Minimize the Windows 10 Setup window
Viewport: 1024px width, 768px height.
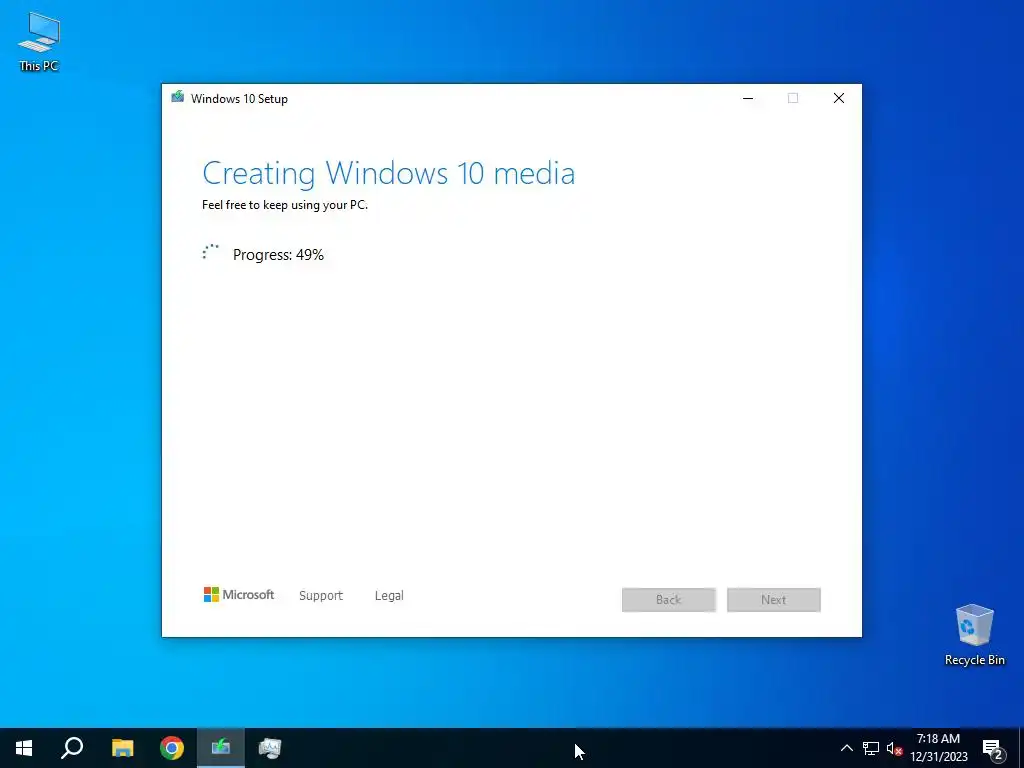click(x=748, y=98)
